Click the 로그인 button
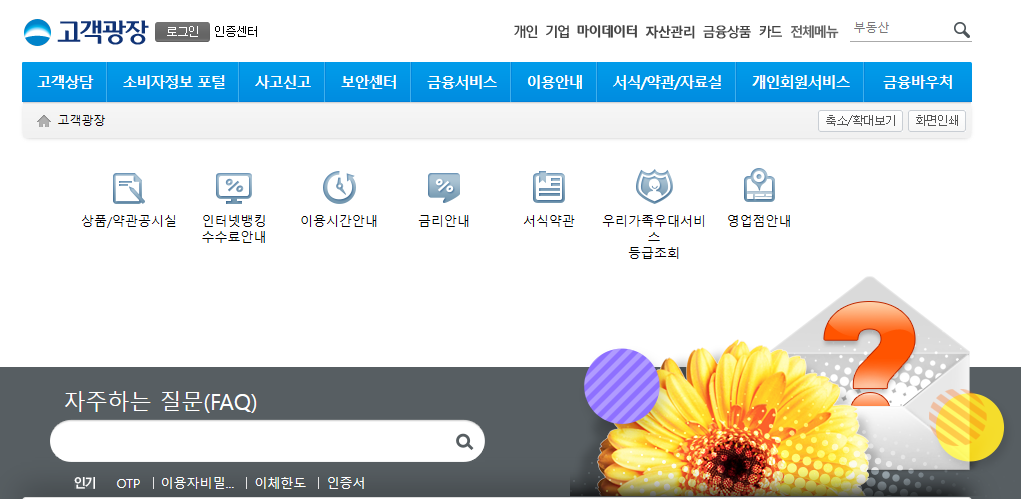Screen dimensions: 1021x499 click(182, 32)
